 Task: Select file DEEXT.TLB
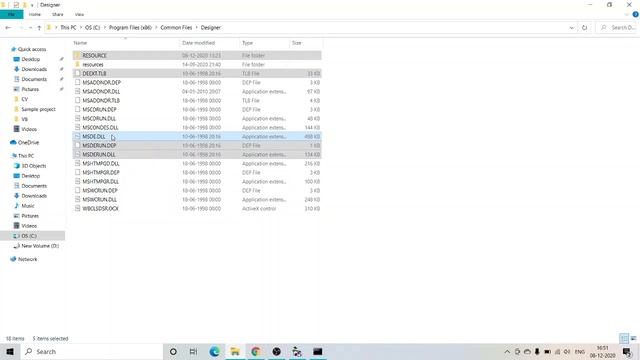coord(197,73)
